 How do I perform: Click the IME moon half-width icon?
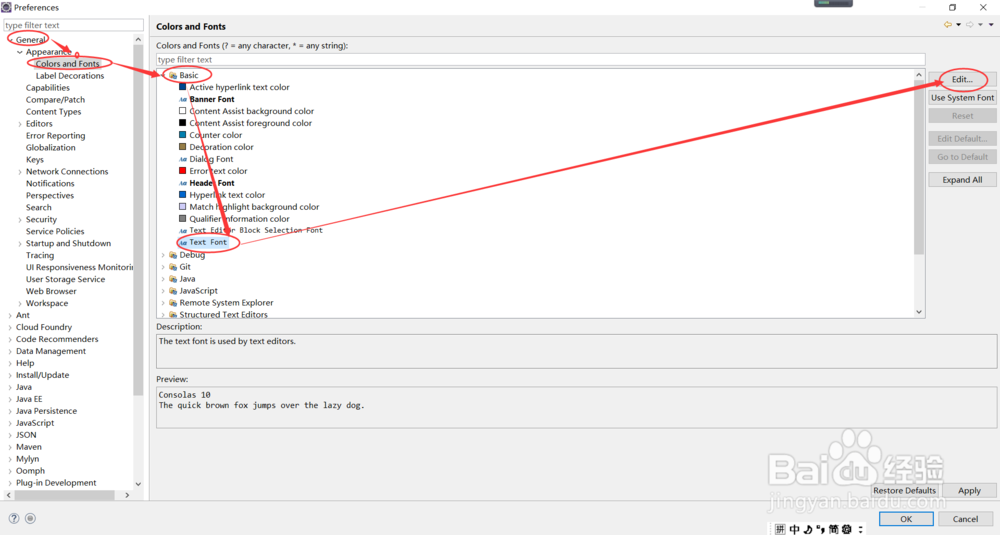click(x=807, y=529)
